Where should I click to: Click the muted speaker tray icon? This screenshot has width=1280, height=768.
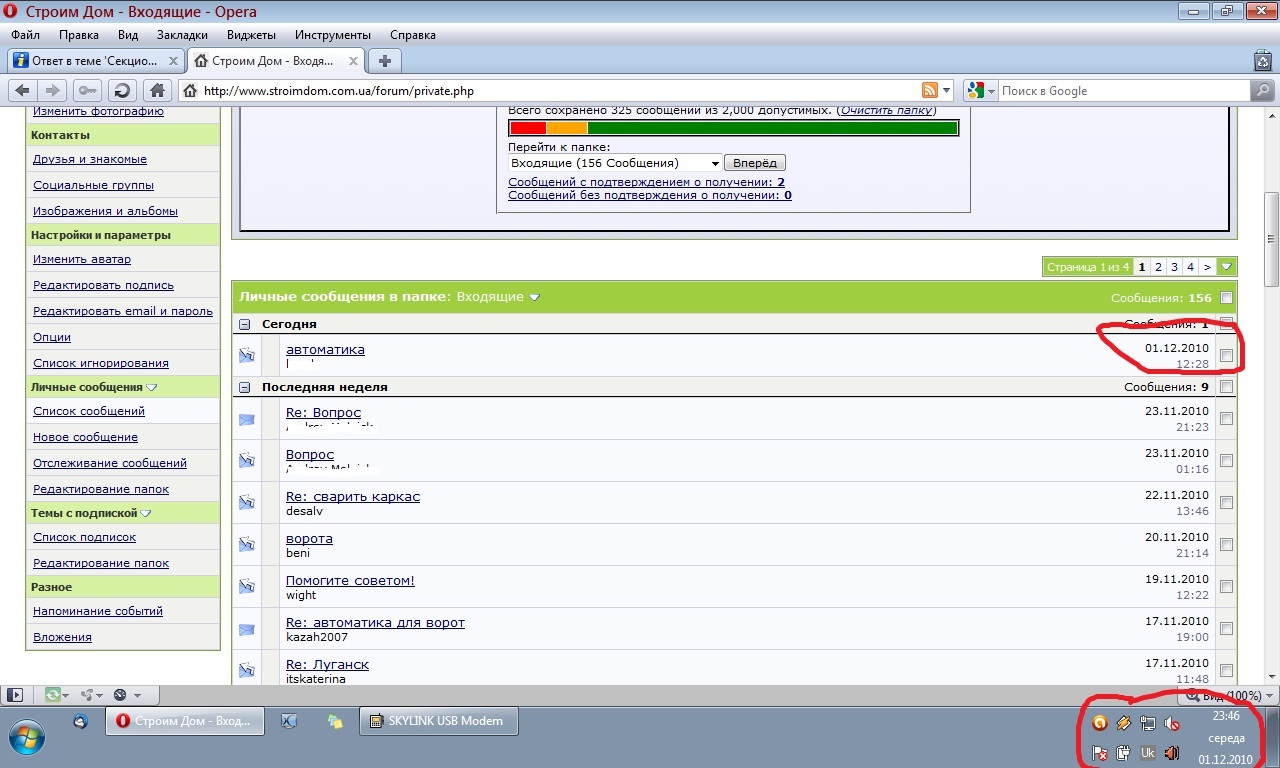1173,723
